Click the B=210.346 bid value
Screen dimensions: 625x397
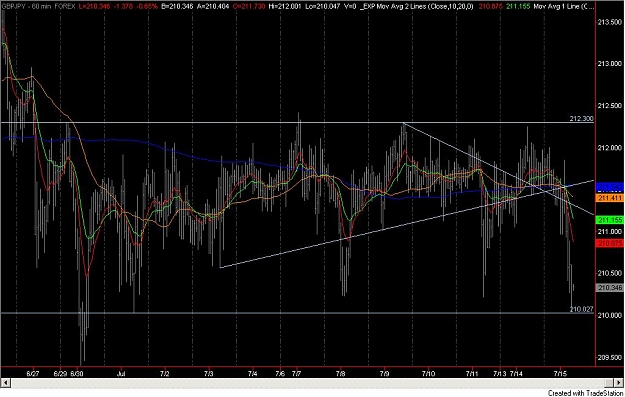[x=177, y=6]
